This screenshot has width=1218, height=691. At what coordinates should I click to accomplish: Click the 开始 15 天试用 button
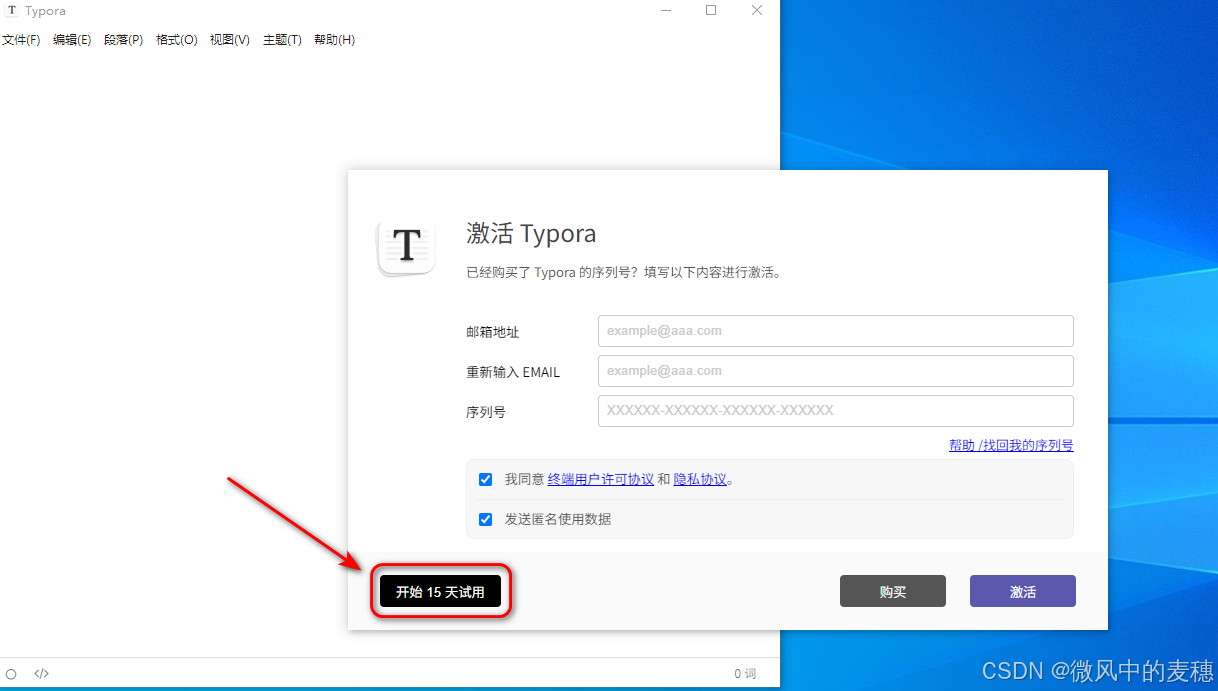440,592
